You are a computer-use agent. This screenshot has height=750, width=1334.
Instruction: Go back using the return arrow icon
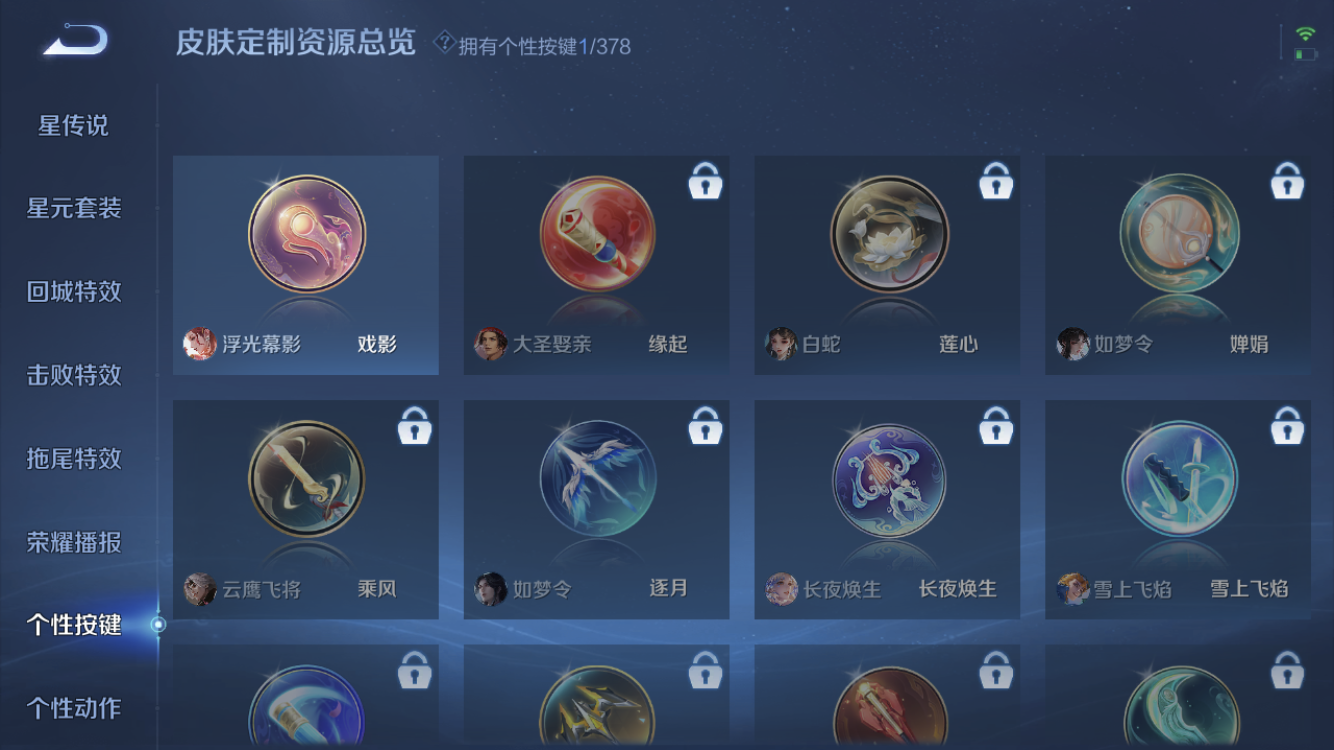[x=75, y=40]
